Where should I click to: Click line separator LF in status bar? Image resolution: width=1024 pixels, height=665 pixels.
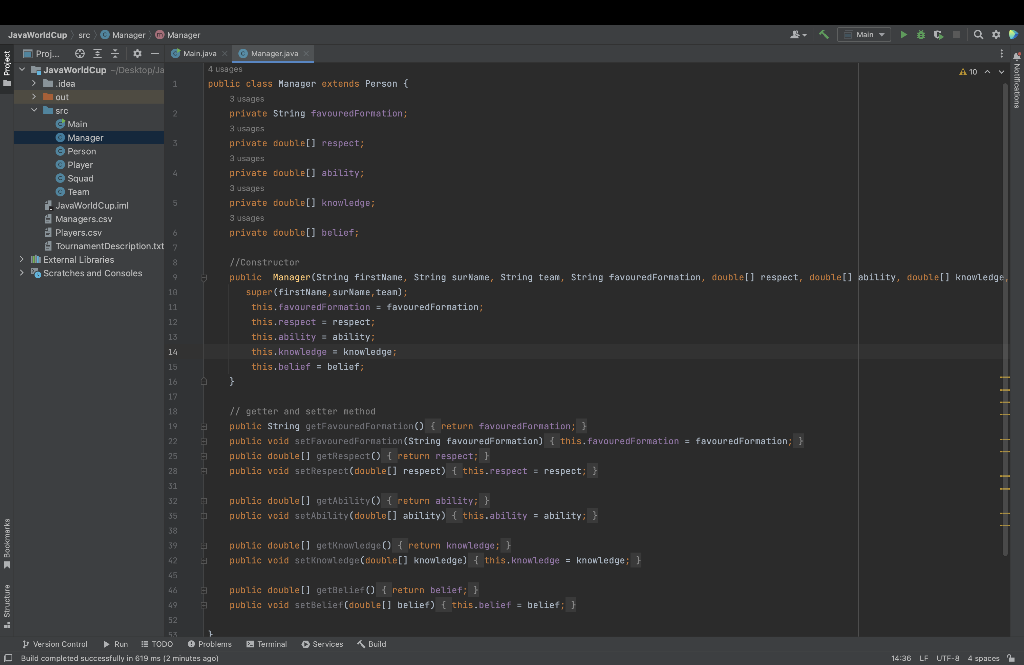click(924, 658)
